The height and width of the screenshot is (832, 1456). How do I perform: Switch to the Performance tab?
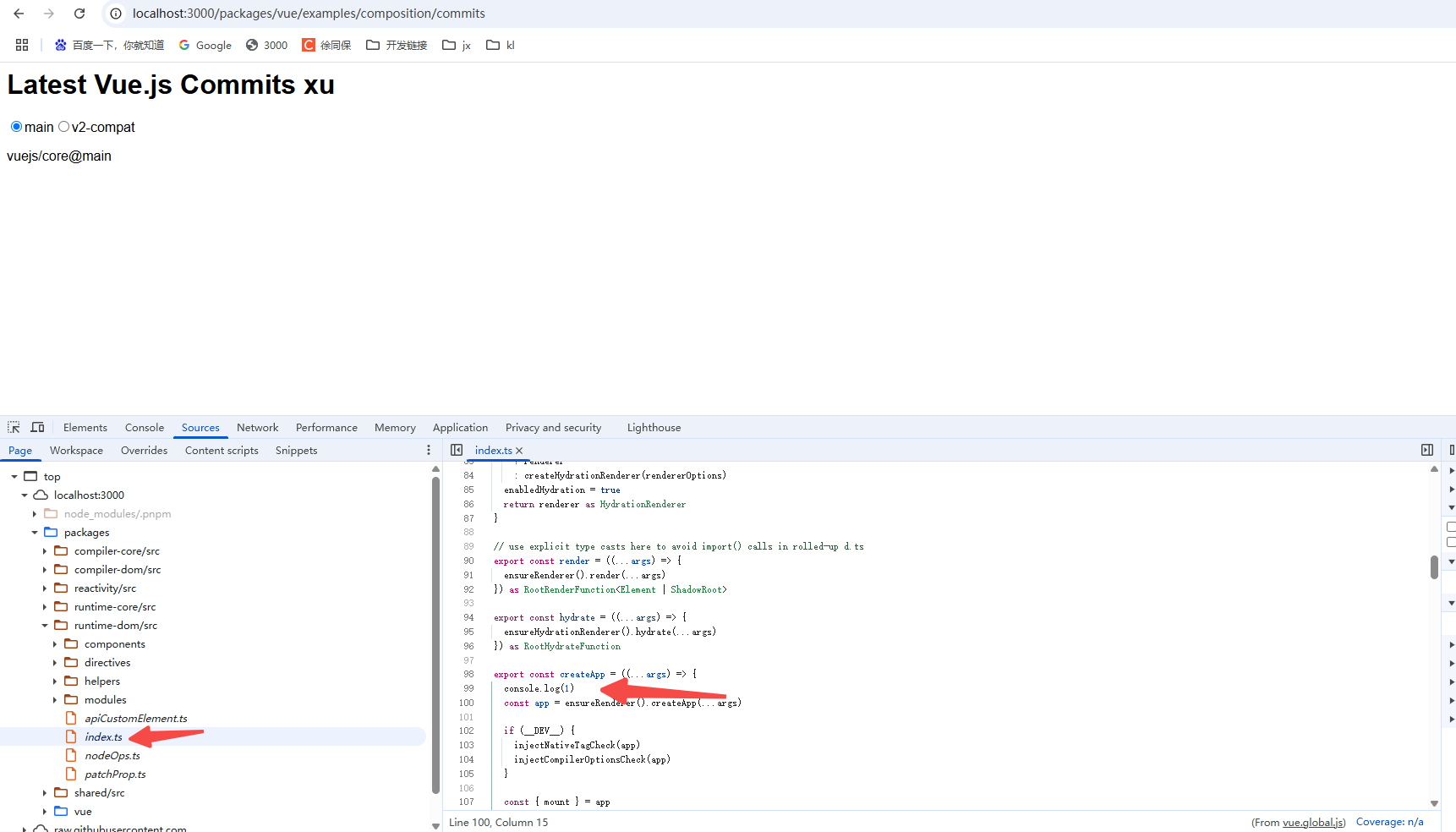[x=326, y=427]
